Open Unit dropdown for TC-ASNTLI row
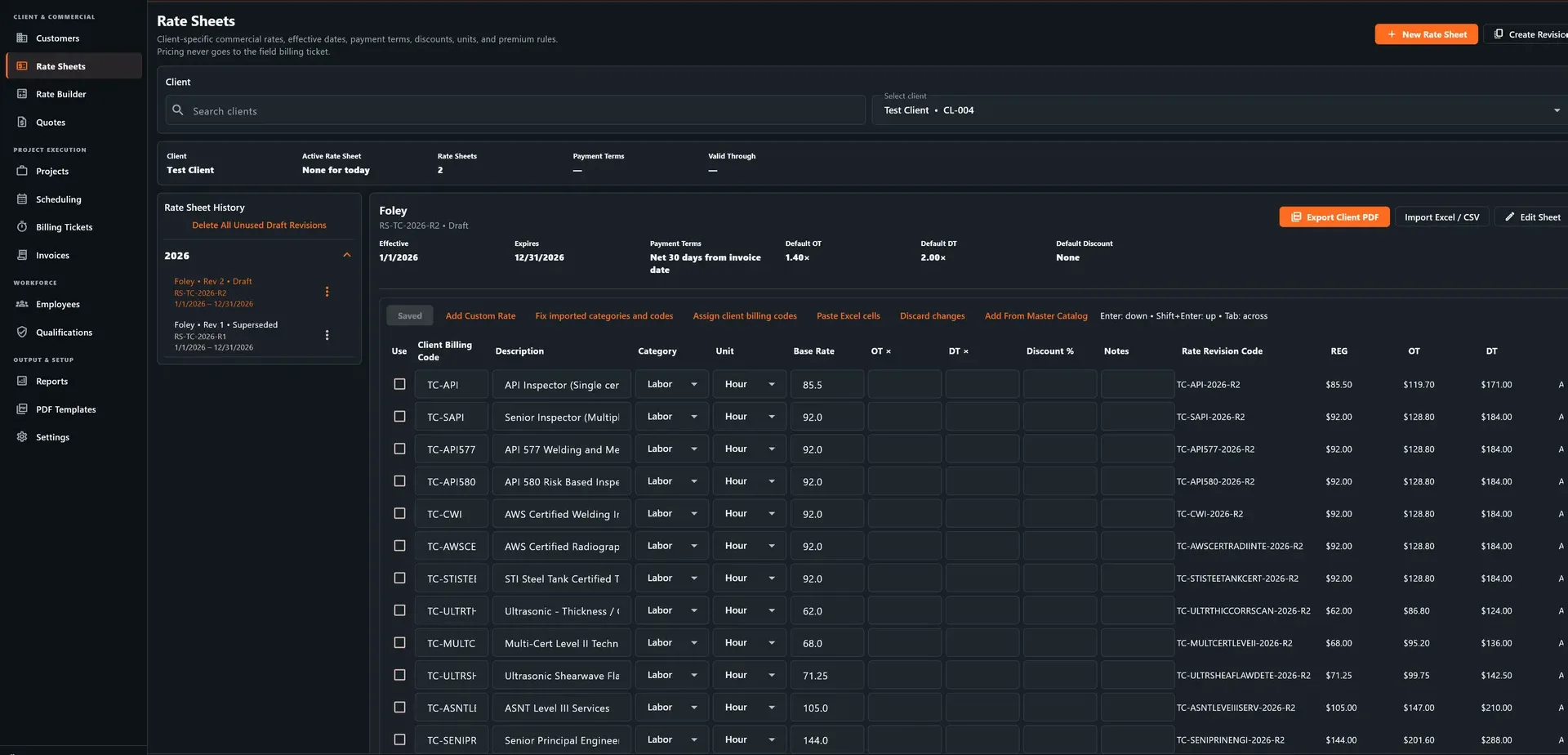1568x755 pixels. (749, 708)
